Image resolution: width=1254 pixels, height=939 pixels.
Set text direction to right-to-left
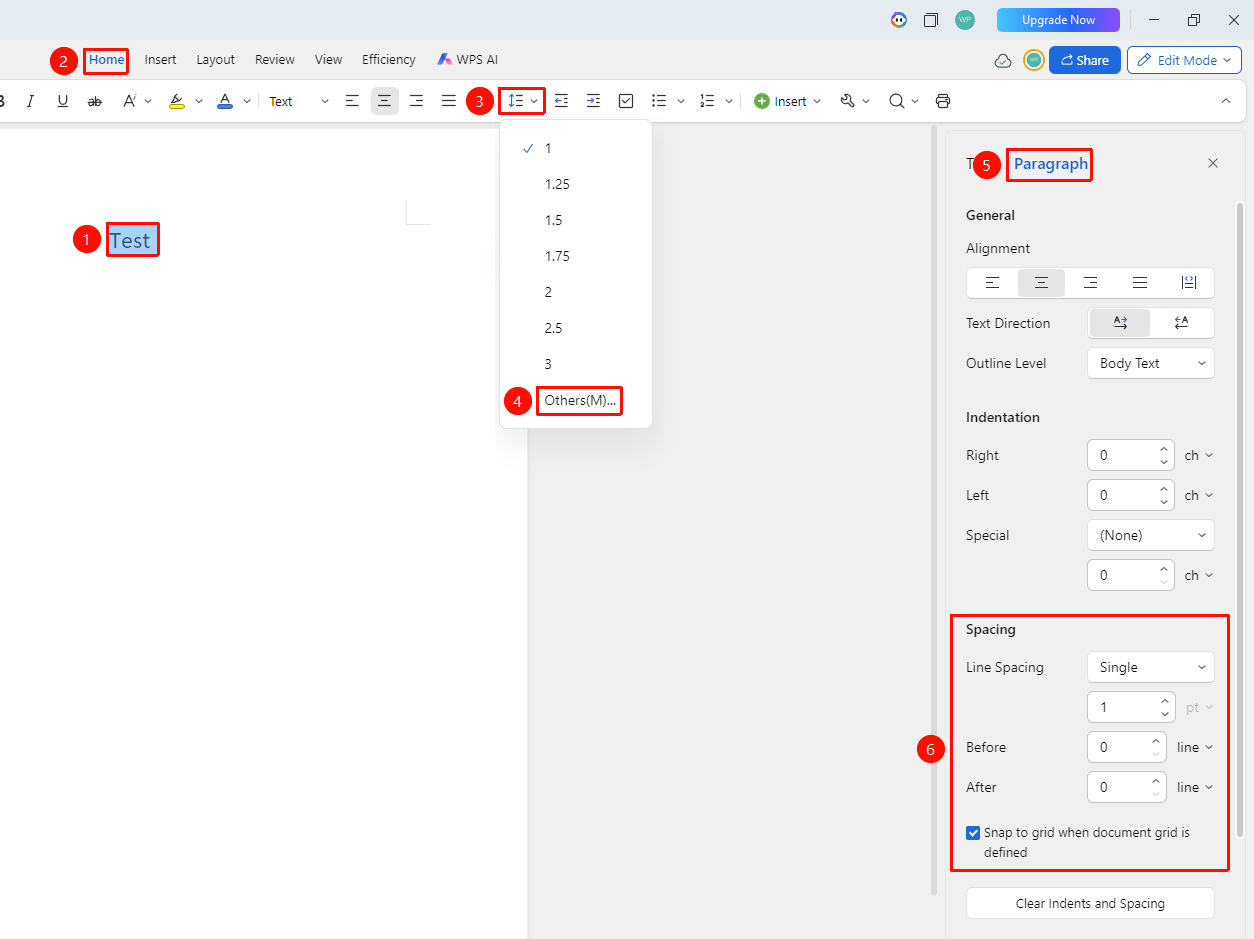[x=1182, y=323]
